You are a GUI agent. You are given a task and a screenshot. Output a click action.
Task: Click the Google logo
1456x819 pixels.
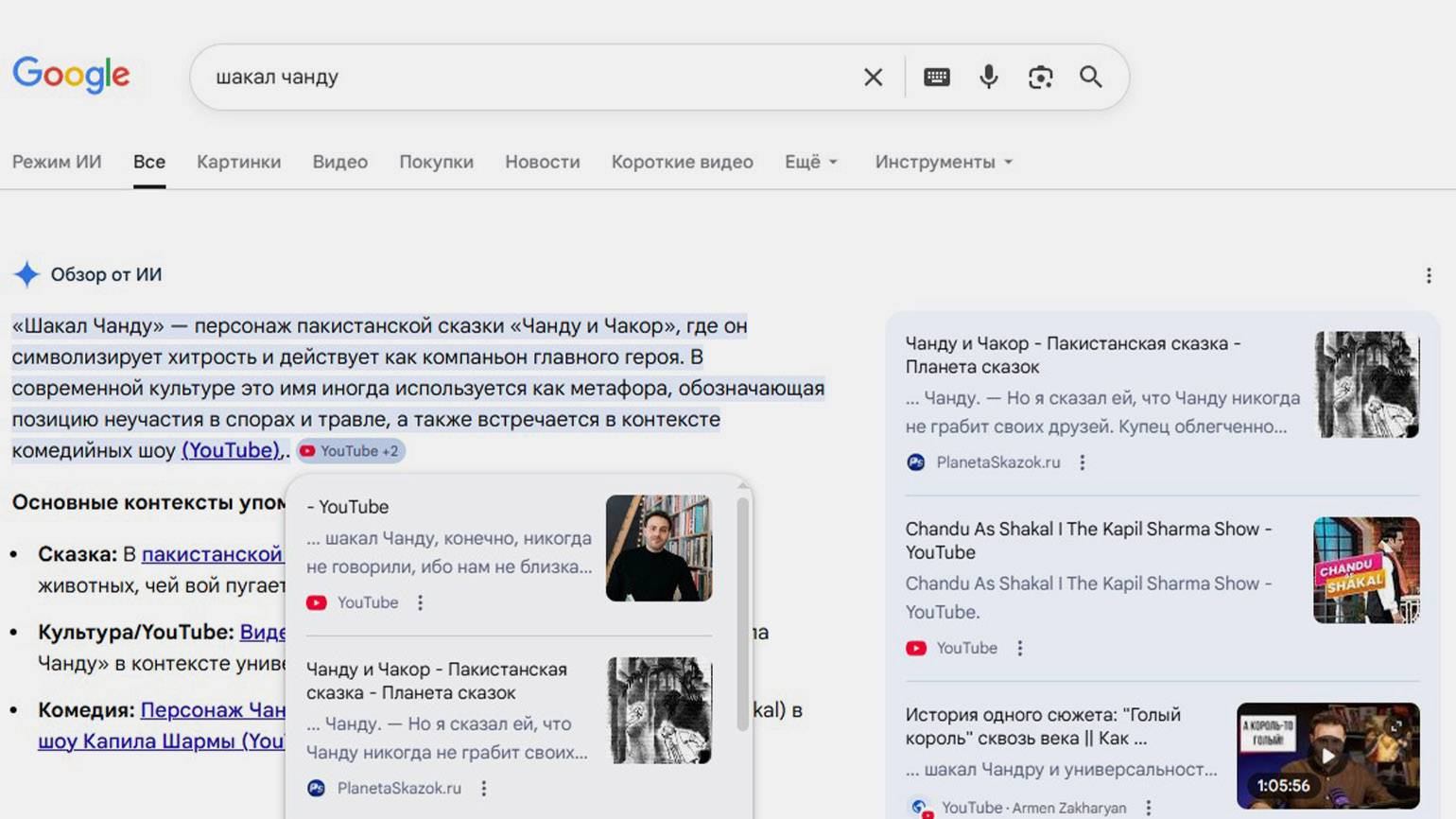71,75
